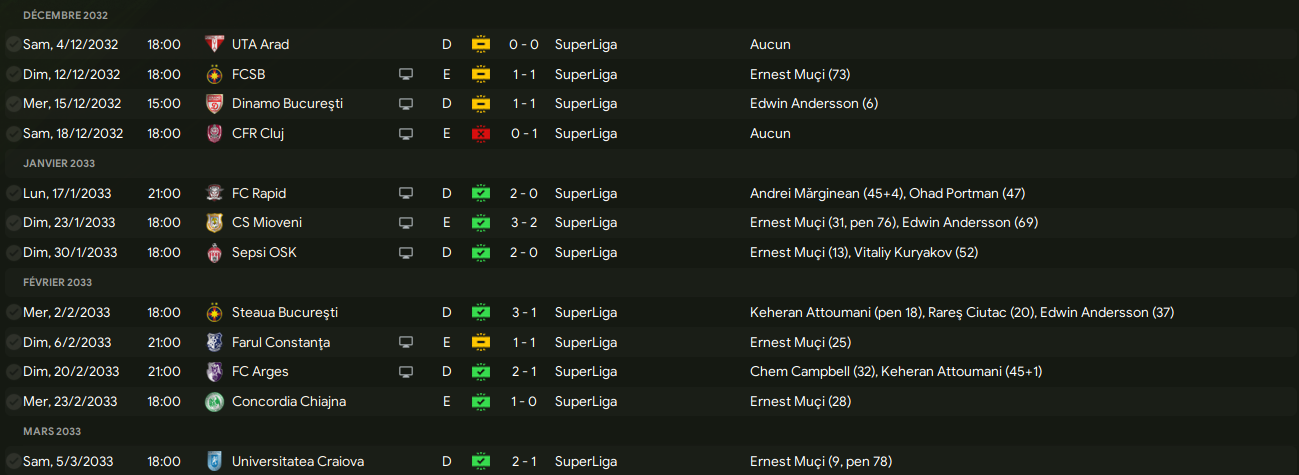This screenshot has height=475, width=1299.
Task: Click the Dinamo București club badge
Action: pos(214,104)
